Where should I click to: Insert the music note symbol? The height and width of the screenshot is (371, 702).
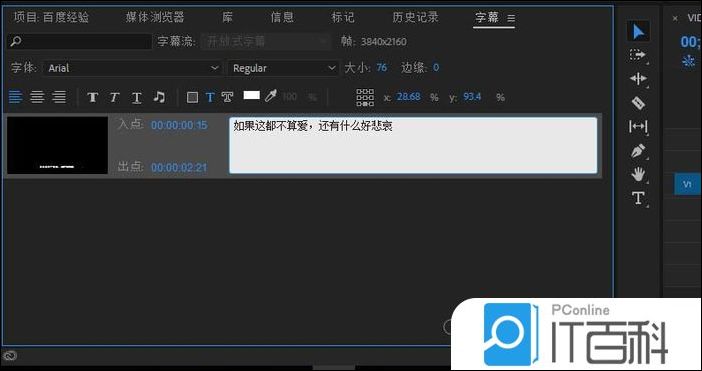coord(159,97)
